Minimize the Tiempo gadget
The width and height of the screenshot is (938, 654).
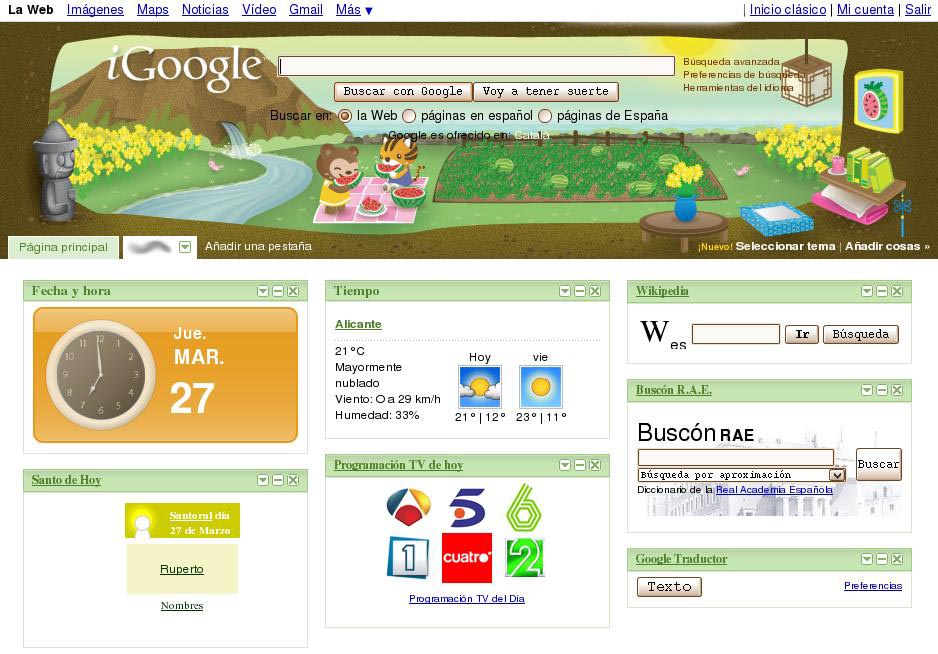pyautogui.click(x=580, y=291)
